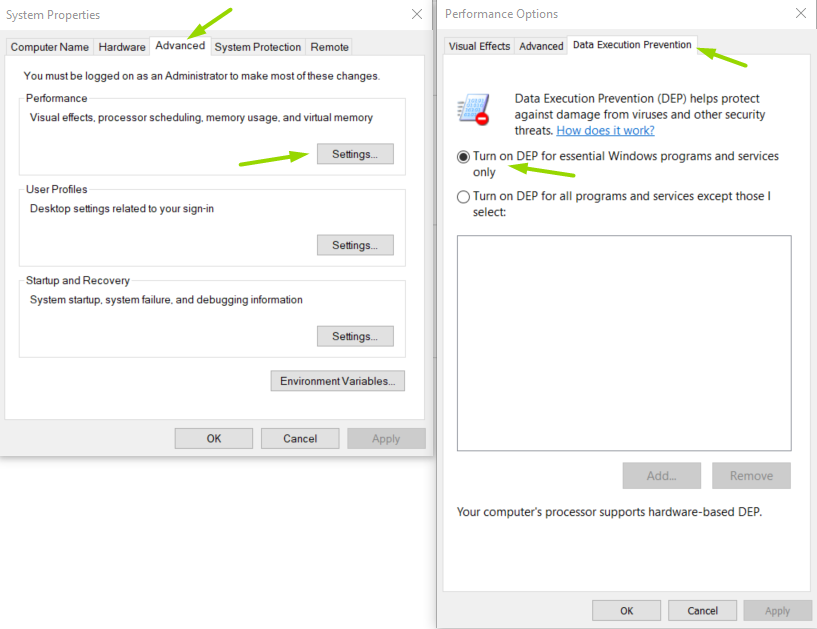Open Startup and Recovery Settings
Image resolution: width=817 pixels, height=629 pixels.
[x=355, y=336]
